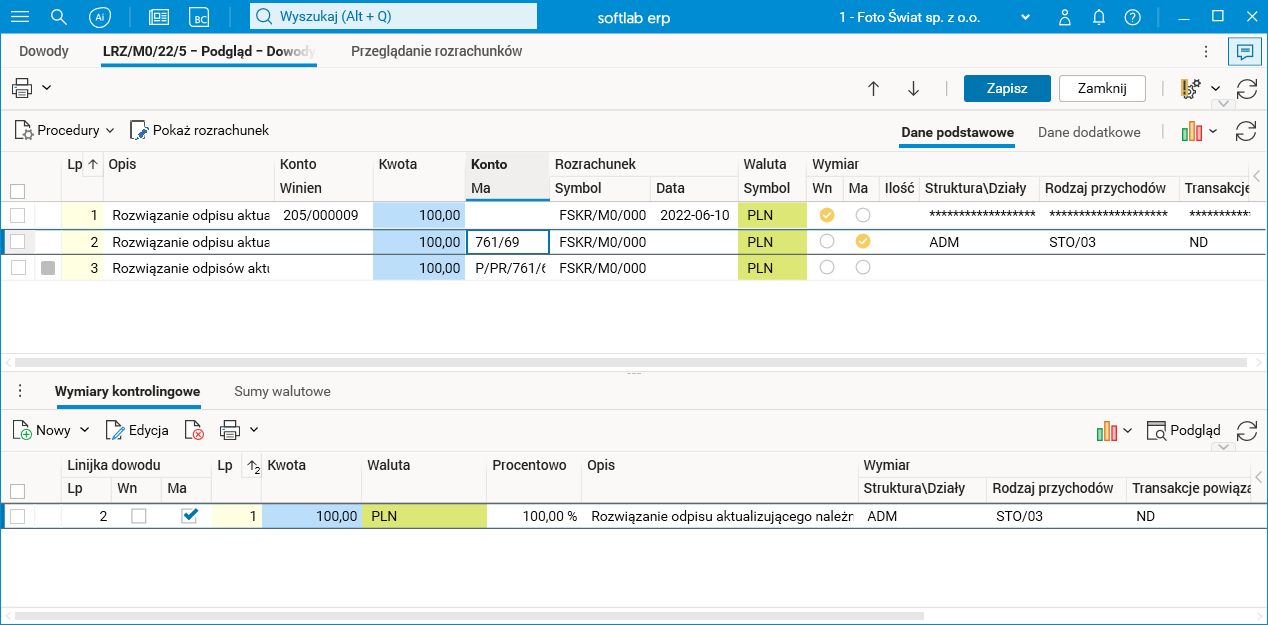
Task: Check the row 1 selection checkbox
Action: [x=17, y=215]
